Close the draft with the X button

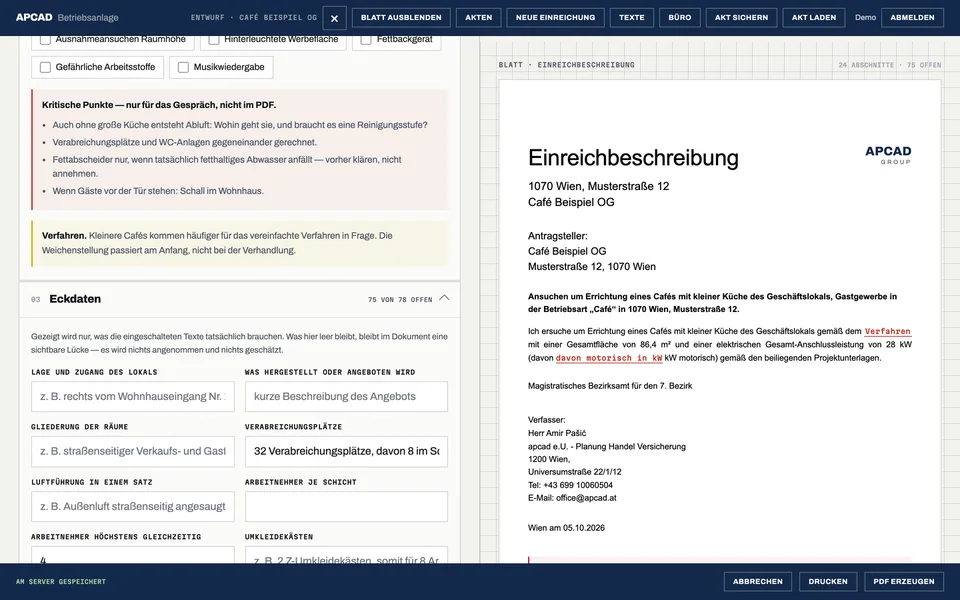334,18
